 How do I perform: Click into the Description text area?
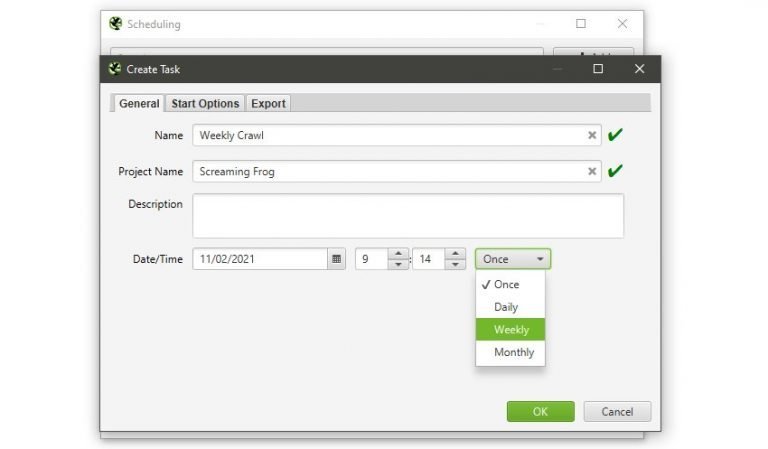(x=408, y=216)
